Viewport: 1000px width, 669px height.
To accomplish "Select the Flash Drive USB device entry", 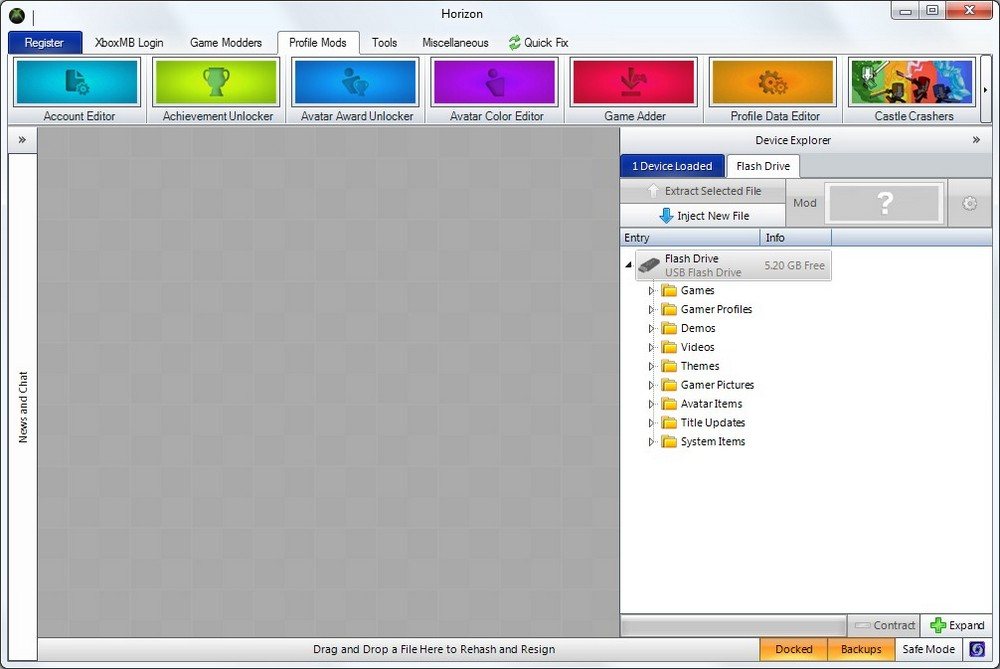I will (x=733, y=265).
